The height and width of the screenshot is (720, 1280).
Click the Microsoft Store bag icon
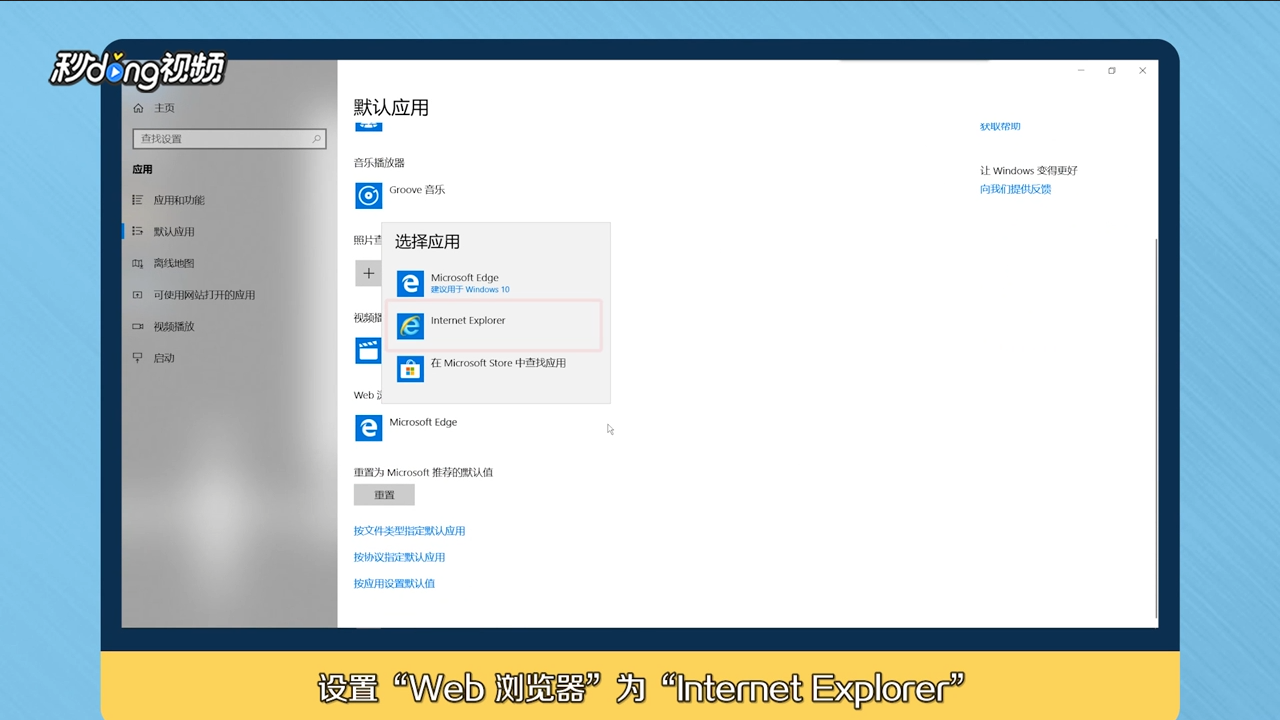click(410, 369)
